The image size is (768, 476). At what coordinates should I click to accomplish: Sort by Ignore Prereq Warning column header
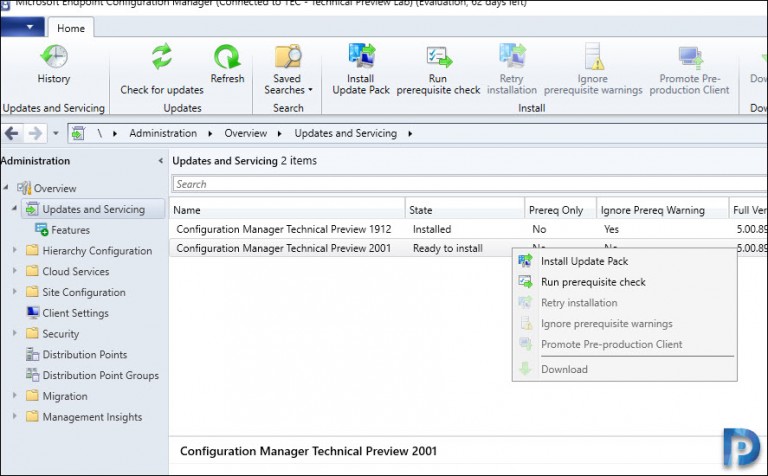[662, 210]
